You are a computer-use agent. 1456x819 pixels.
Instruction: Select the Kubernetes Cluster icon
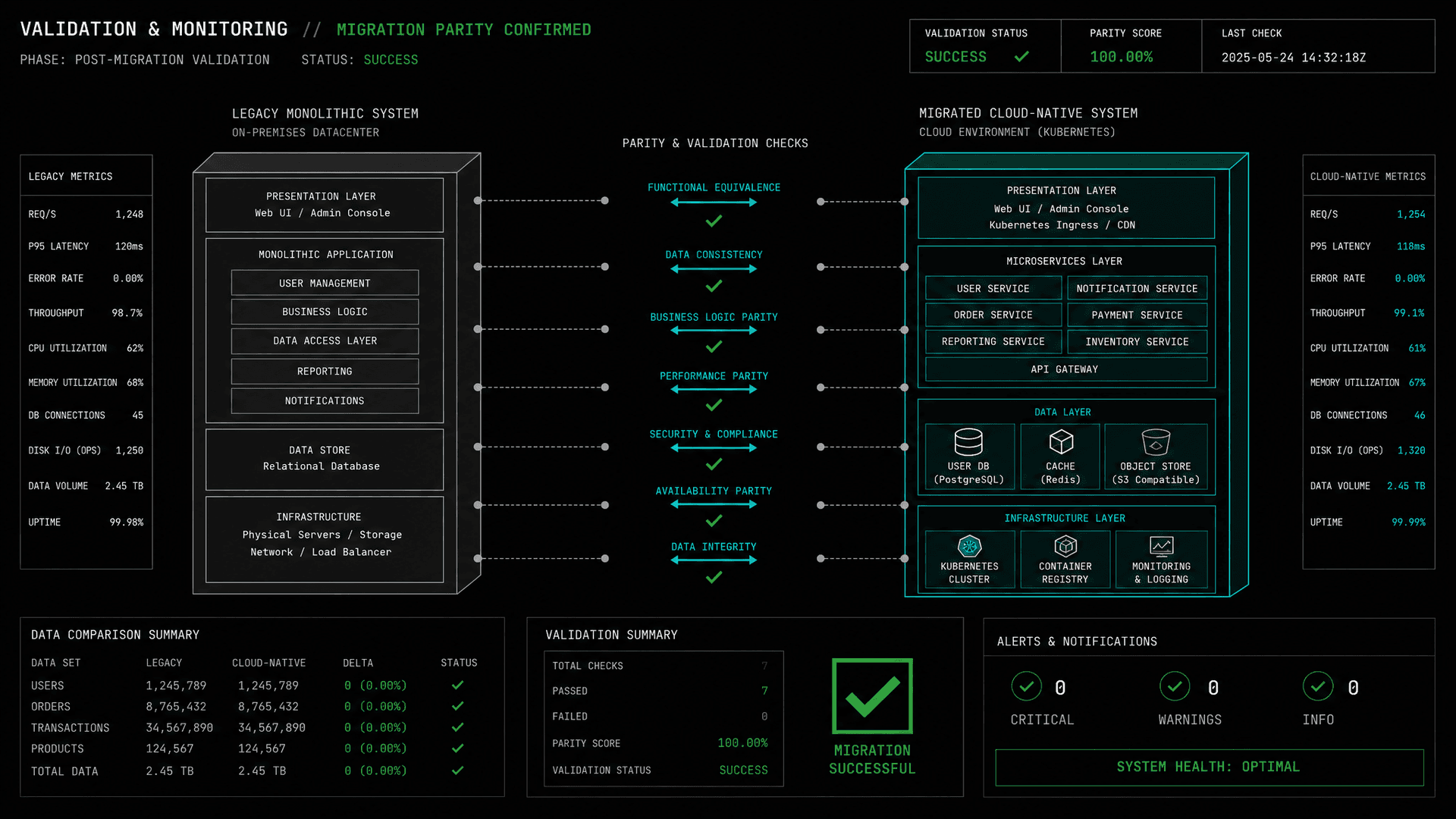coord(969,546)
